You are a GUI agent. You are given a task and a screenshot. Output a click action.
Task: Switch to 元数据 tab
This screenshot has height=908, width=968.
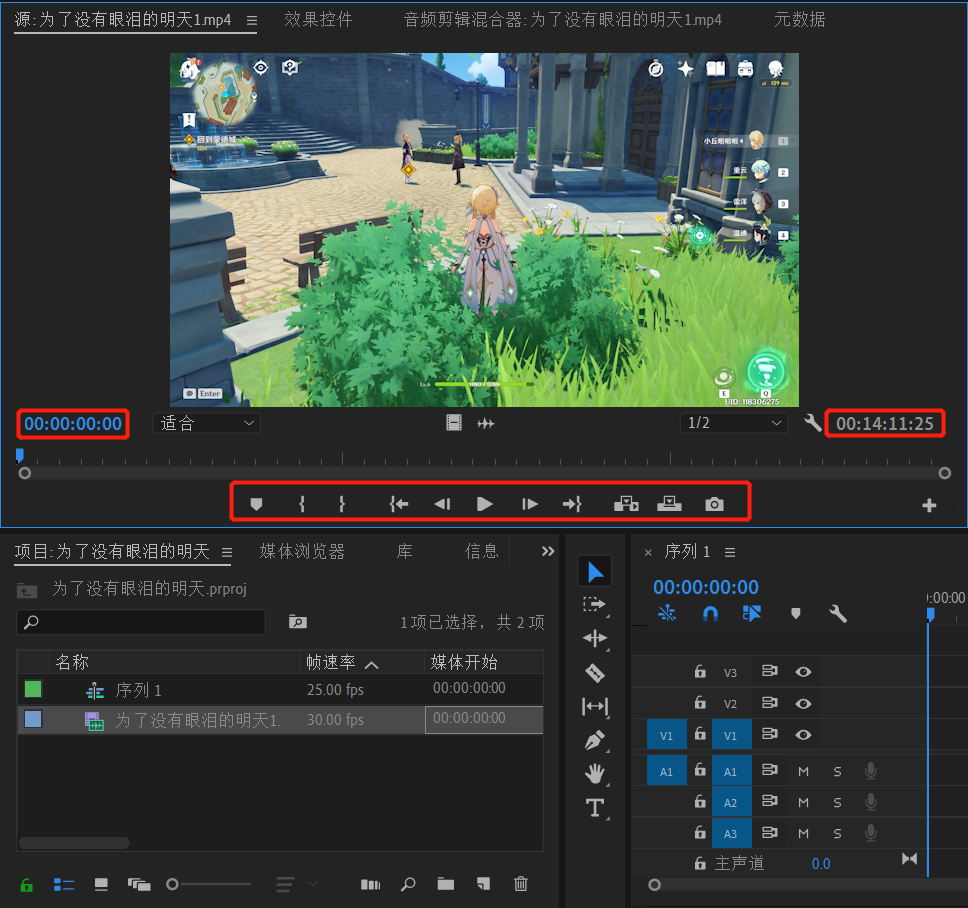[799, 20]
